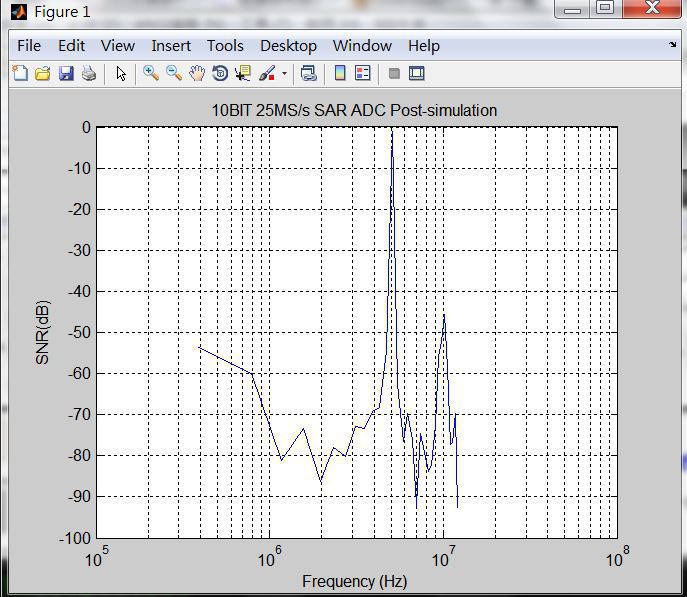Image resolution: width=687 pixels, height=597 pixels.
Task: Click the signal peak on the plot line
Action: 392,133
